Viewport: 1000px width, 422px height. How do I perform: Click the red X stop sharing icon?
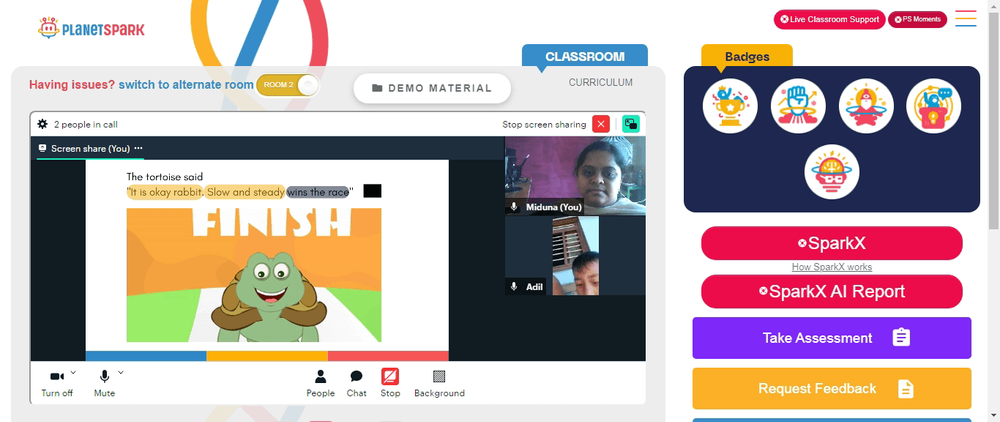pos(601,124)
